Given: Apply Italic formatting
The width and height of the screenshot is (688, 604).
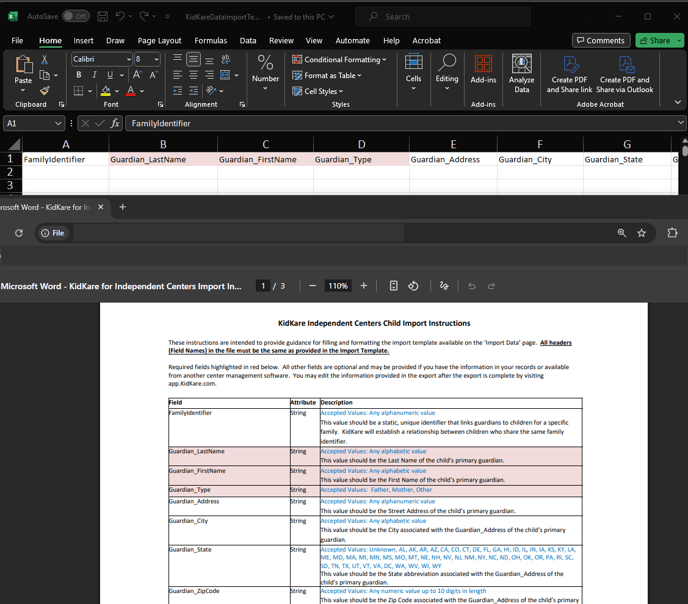Looking at the screenshot, I should tap(94, 75).
